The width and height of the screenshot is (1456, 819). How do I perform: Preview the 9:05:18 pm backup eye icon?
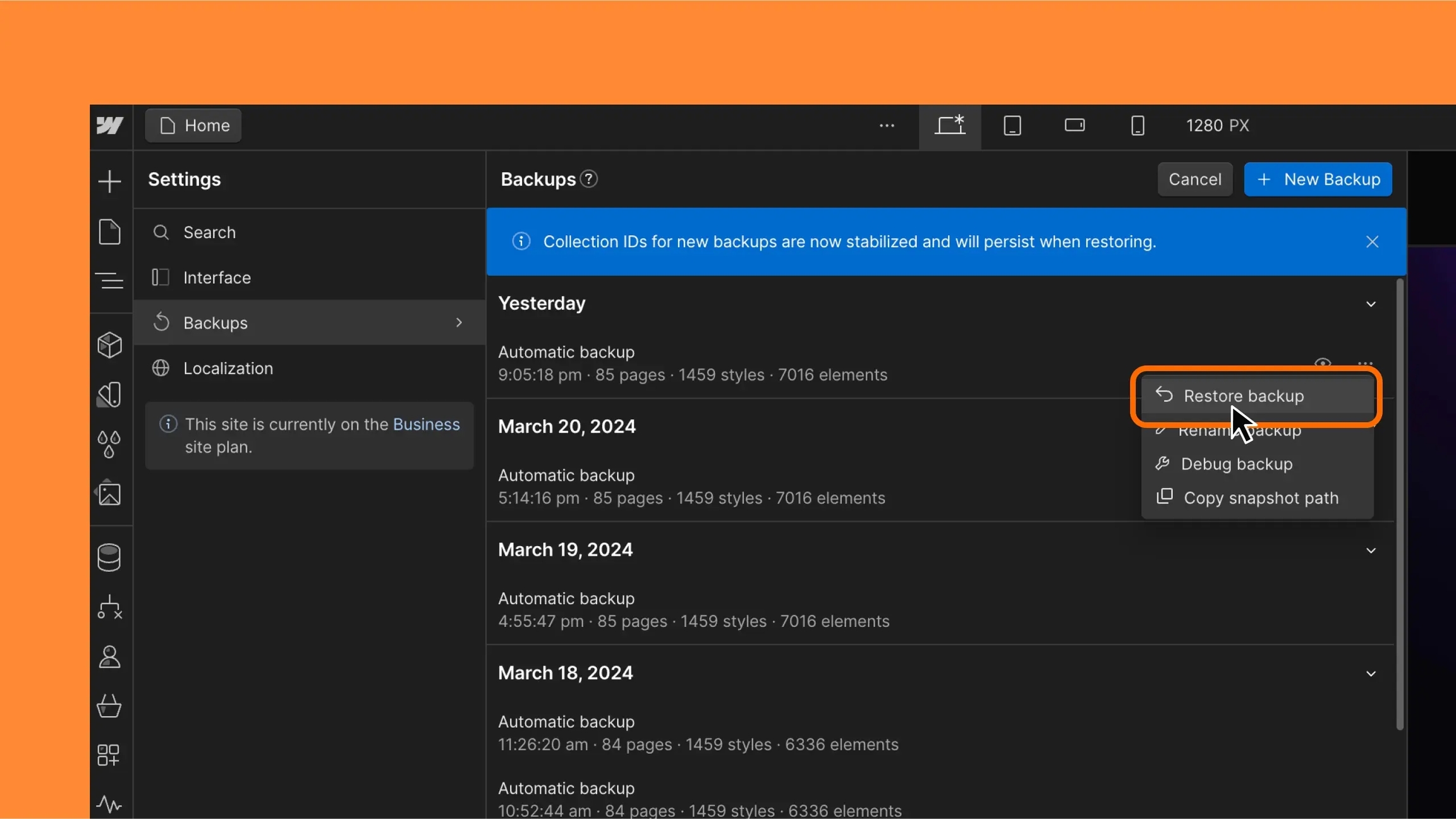pos(1323,363)
